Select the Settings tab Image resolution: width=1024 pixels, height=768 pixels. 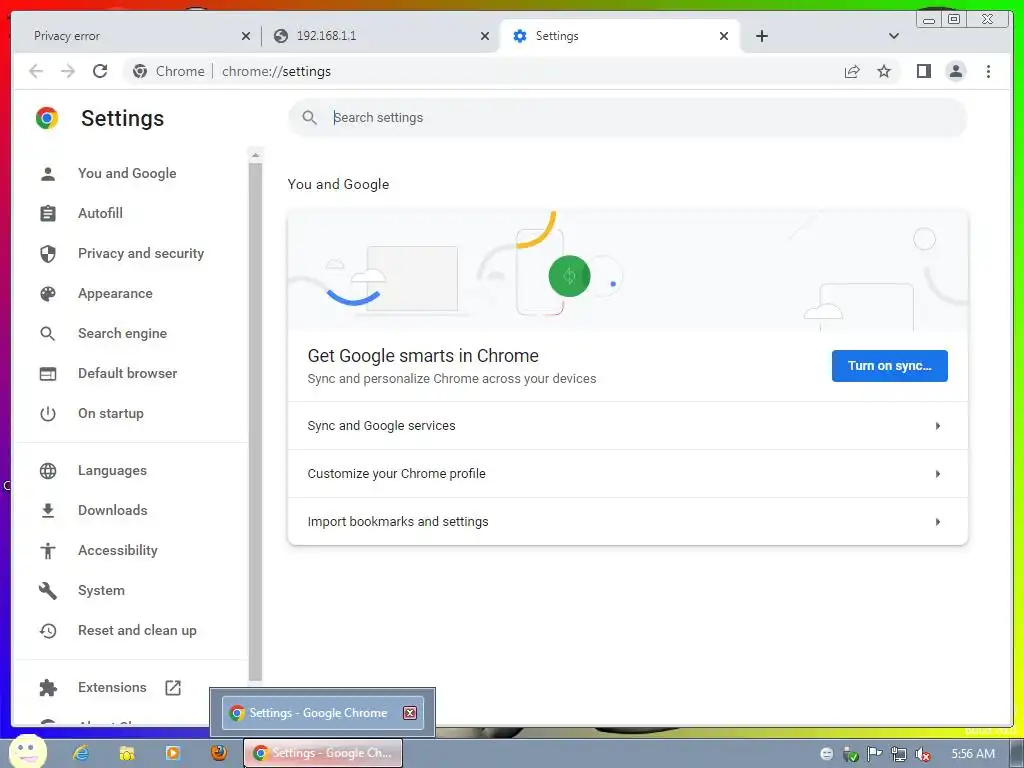click(620, 36)
